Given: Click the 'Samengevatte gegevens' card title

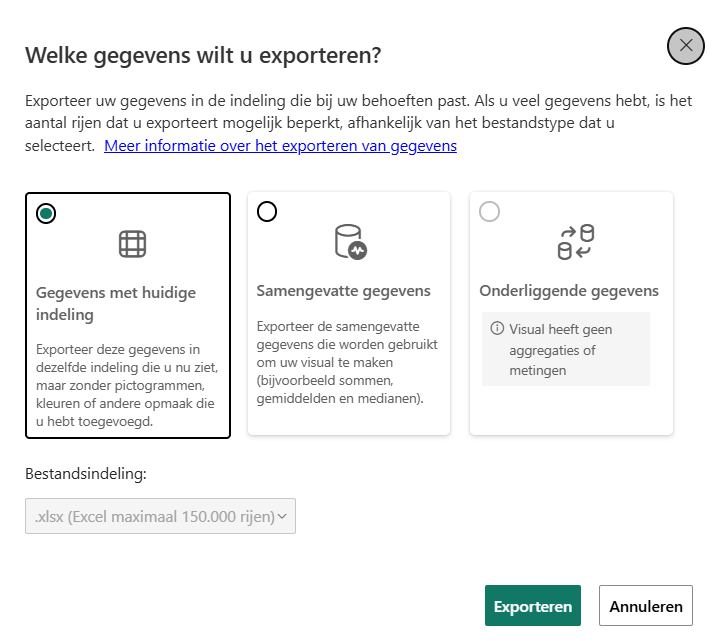Looking at the screenshot, I should [x=344, y=291].
